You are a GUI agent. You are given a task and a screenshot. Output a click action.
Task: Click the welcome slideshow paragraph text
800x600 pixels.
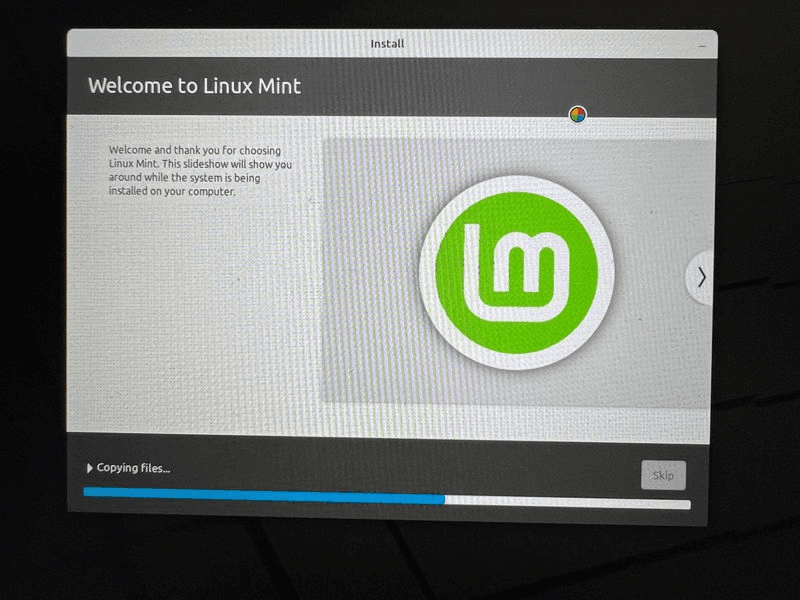200,171
